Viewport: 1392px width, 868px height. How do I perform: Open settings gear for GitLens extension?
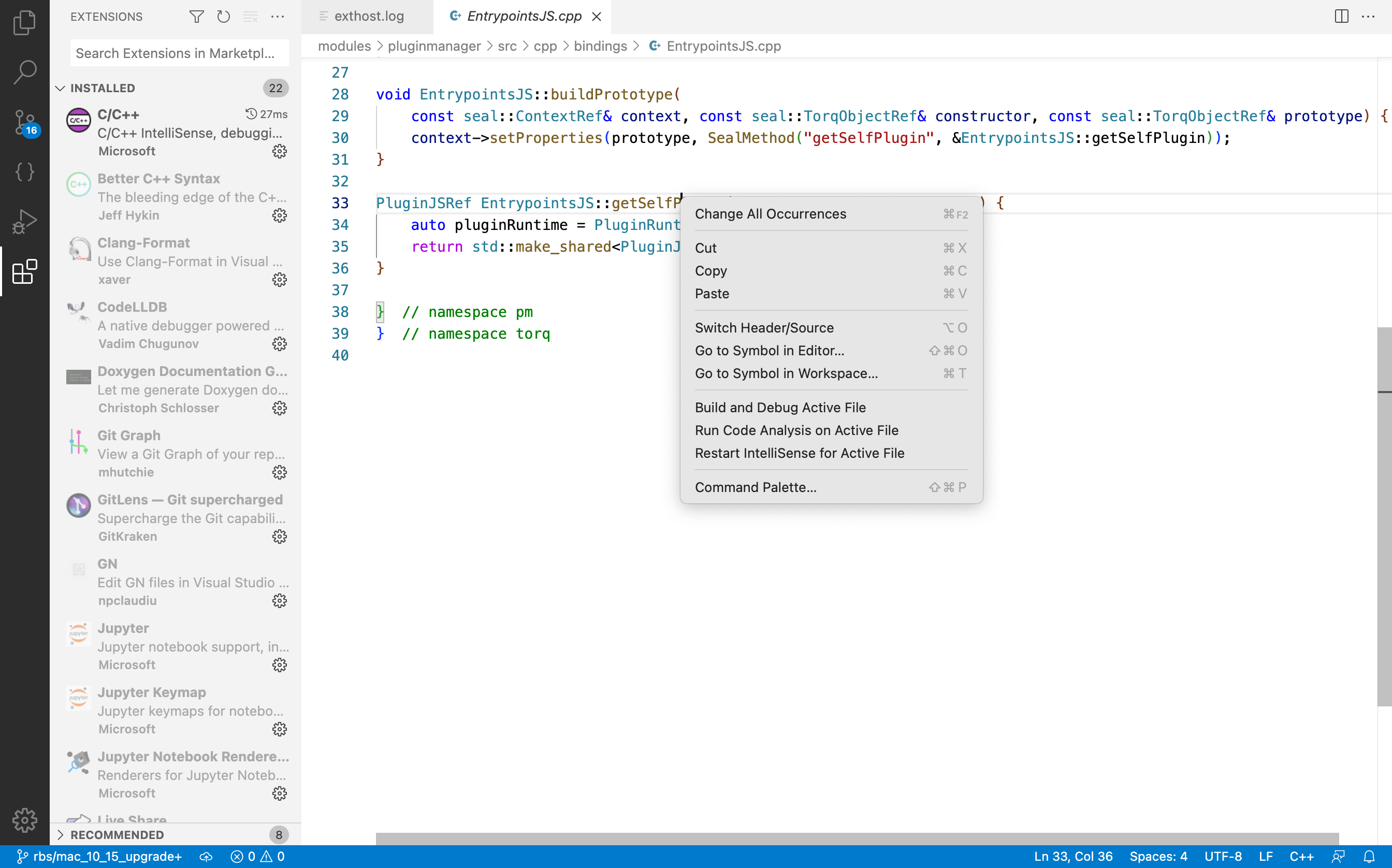[280, 537]
